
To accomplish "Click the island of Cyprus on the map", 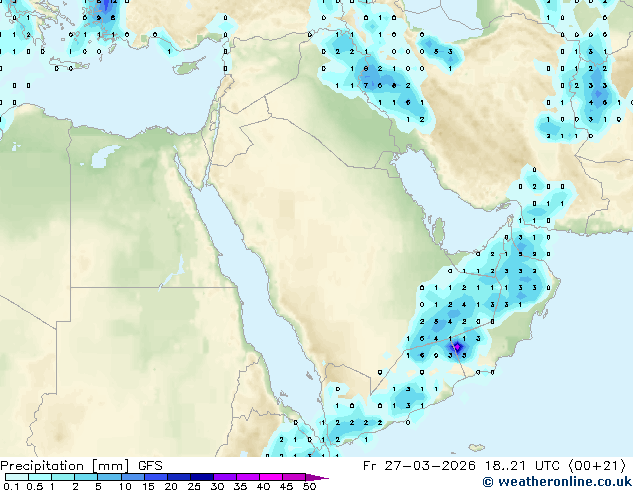I will [188, 68].
